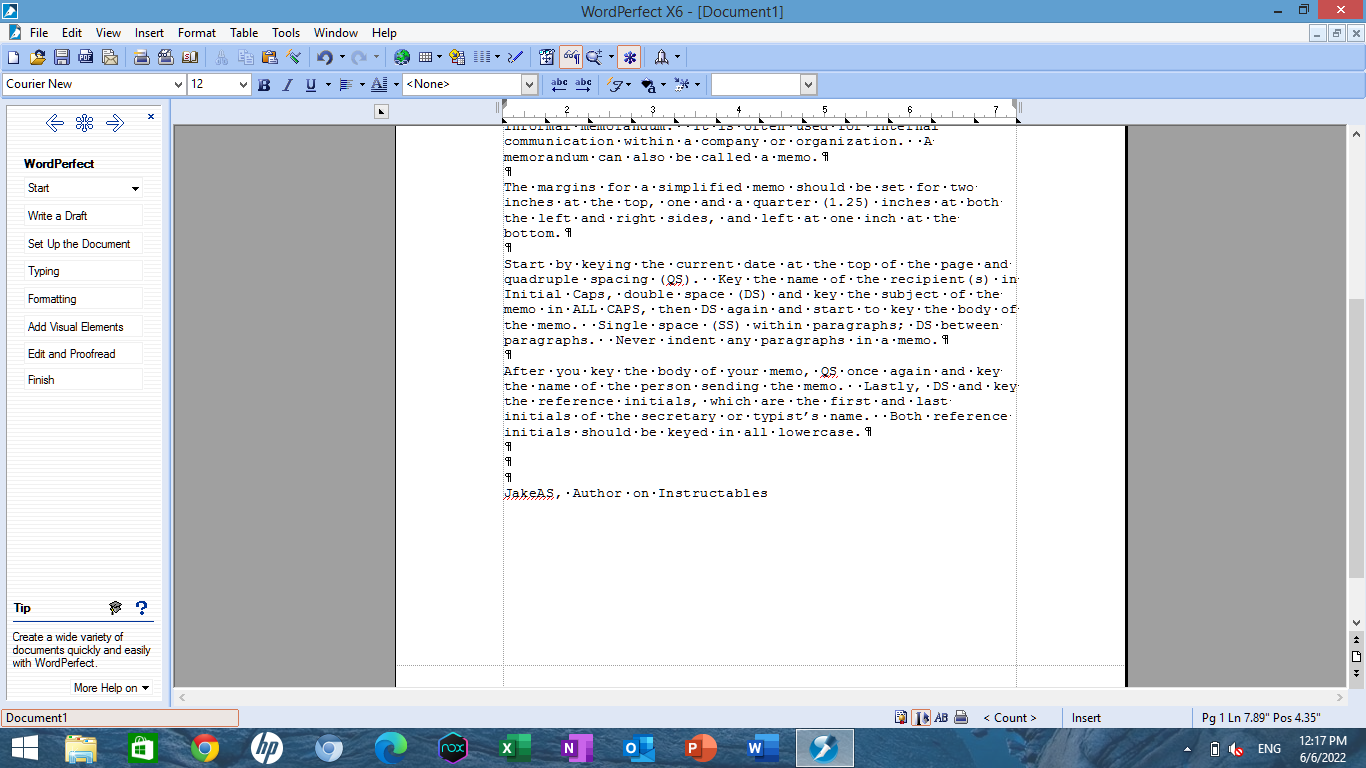Save the current document

pos(59,57)
